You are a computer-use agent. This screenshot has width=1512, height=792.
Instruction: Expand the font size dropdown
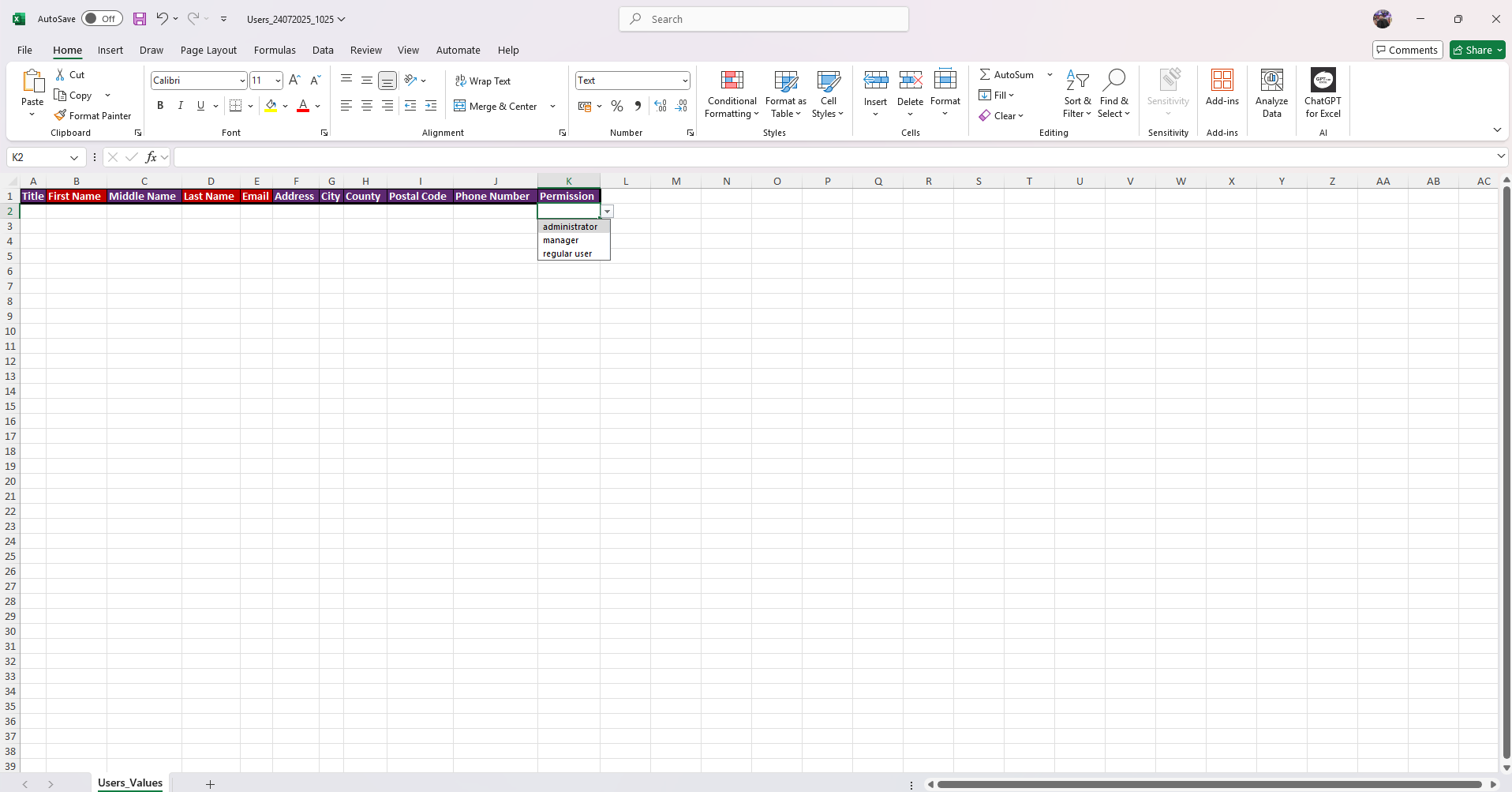click(x=278, y=81)
